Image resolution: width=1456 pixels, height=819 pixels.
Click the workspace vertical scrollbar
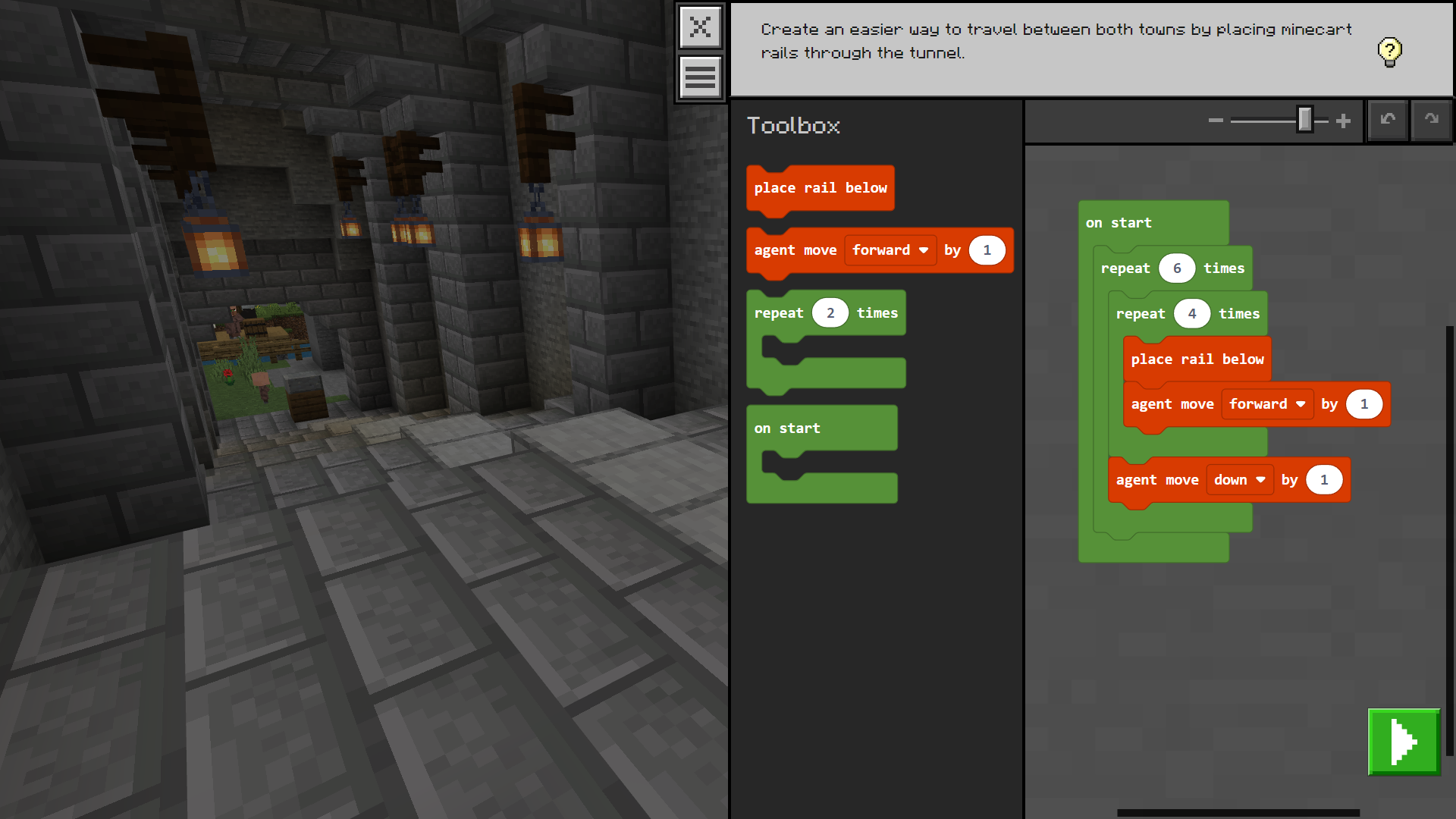click(x=1449, y=540)
